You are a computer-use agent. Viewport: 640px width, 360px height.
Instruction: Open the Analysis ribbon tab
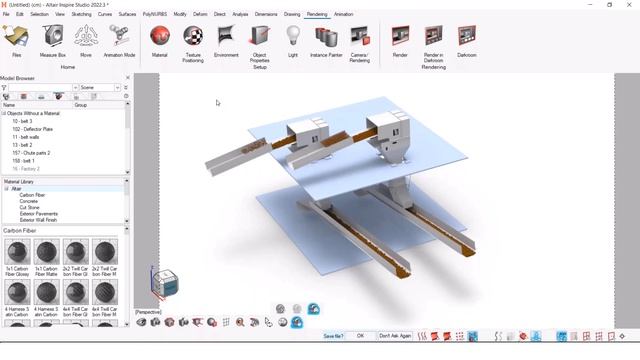240,14
